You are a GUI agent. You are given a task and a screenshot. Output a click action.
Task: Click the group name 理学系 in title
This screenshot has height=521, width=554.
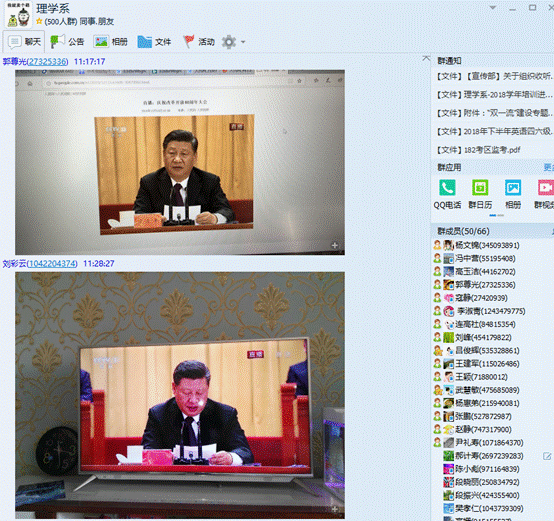(53, 8)
